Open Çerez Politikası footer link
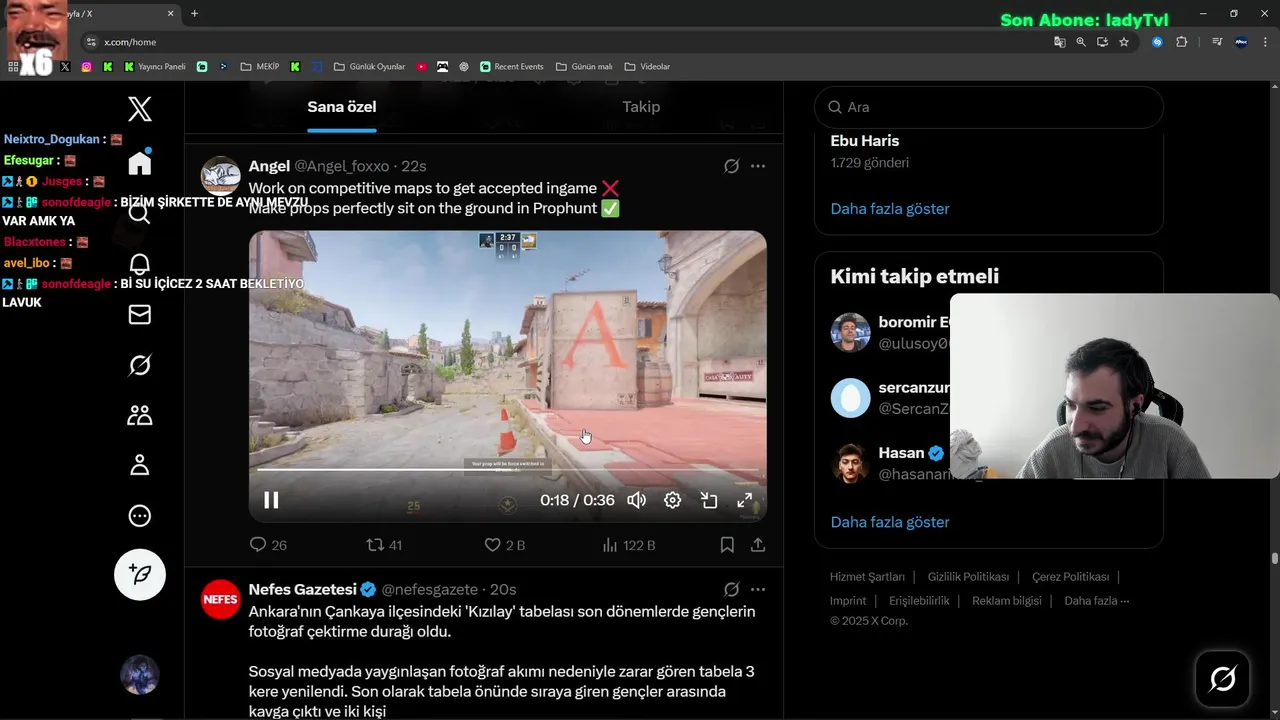 click(x=1070, y=577)
